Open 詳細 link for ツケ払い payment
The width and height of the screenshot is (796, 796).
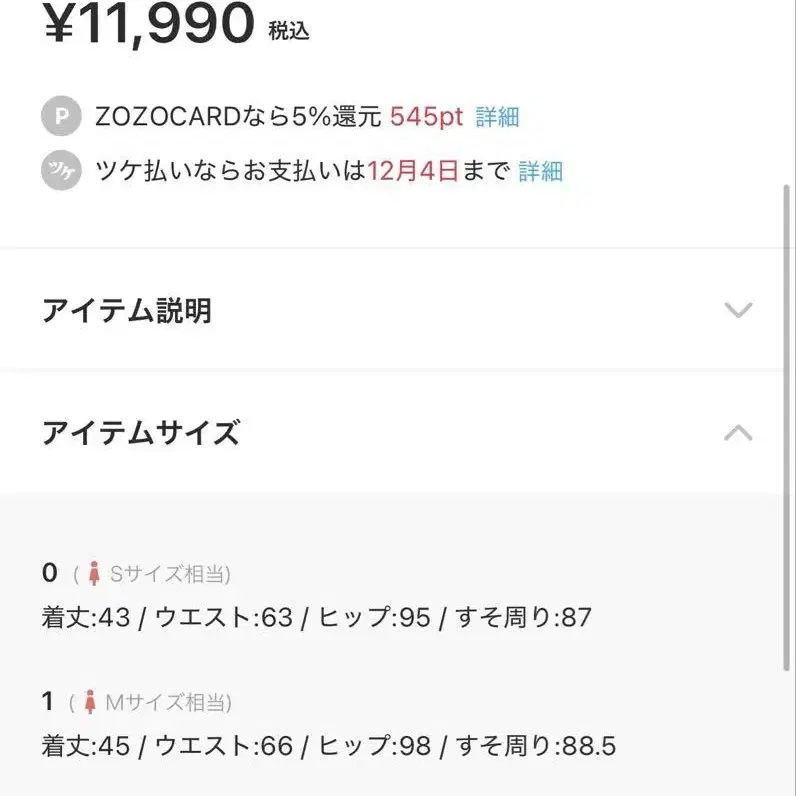click(540, 171)
